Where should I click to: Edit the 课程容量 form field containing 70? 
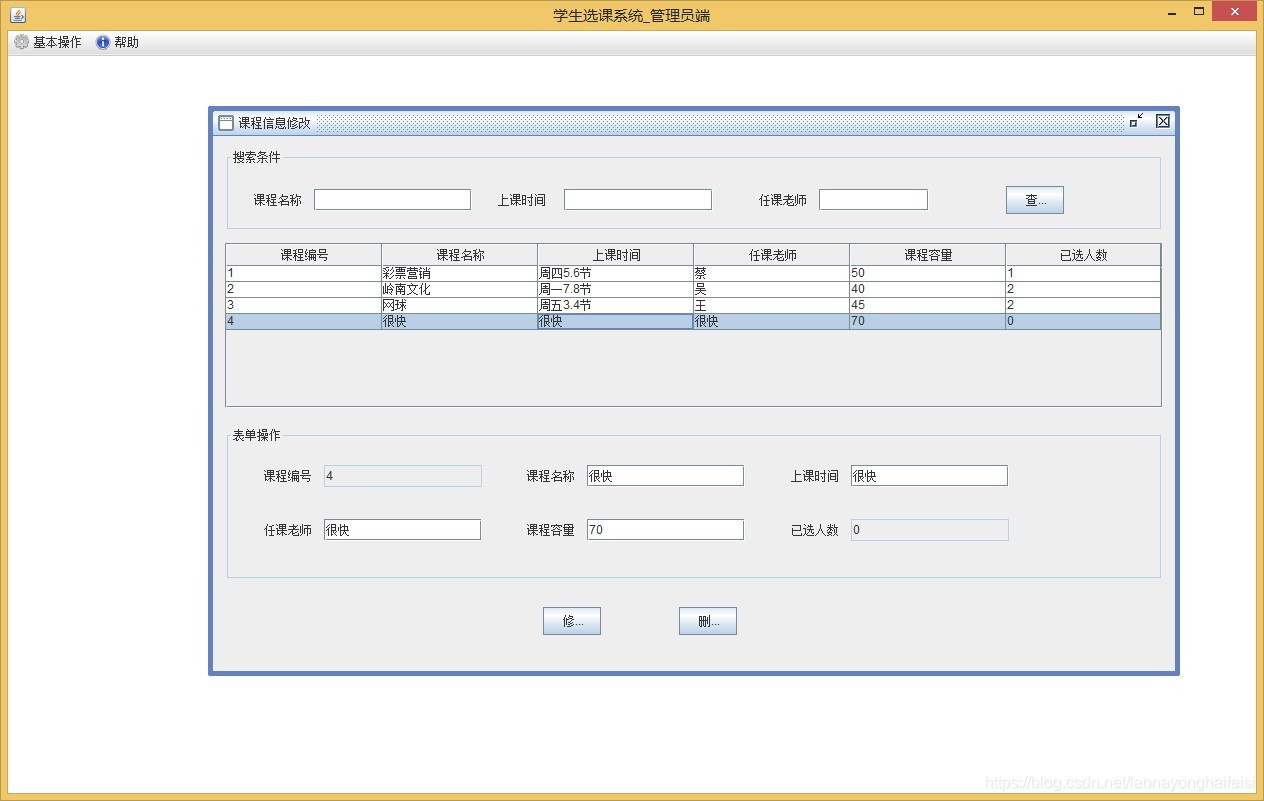tap(665, 530)
